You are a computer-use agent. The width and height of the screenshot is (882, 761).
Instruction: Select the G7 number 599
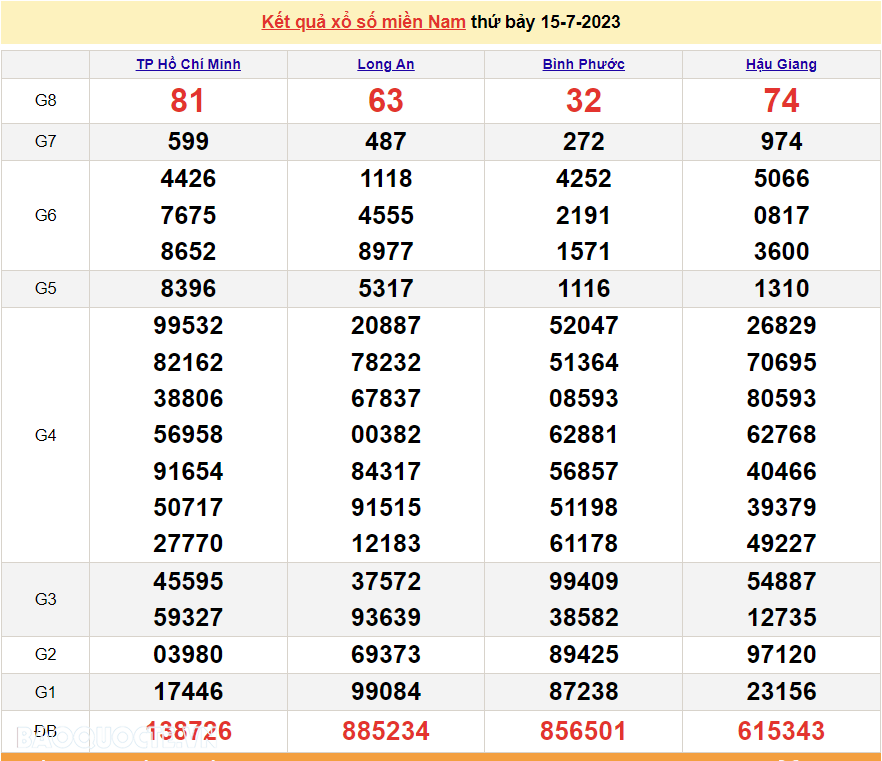(x=188, y=142)
